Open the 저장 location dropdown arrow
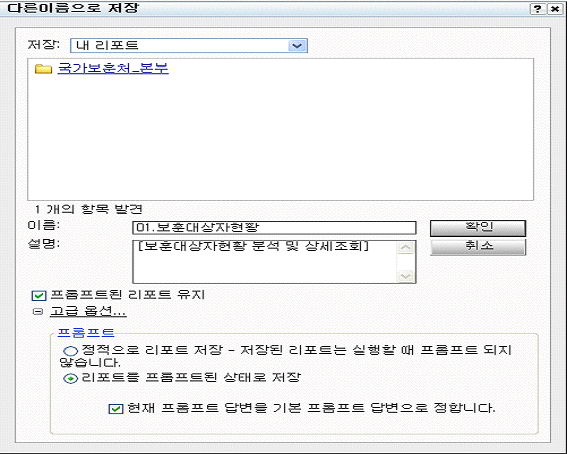 click(x=297, y=46)
